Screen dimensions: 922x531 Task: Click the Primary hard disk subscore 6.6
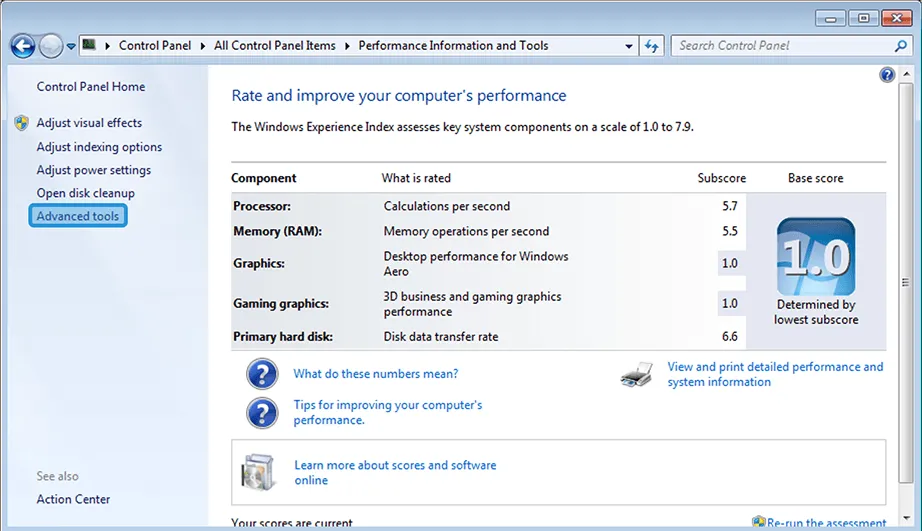click(x=730, y=336)
